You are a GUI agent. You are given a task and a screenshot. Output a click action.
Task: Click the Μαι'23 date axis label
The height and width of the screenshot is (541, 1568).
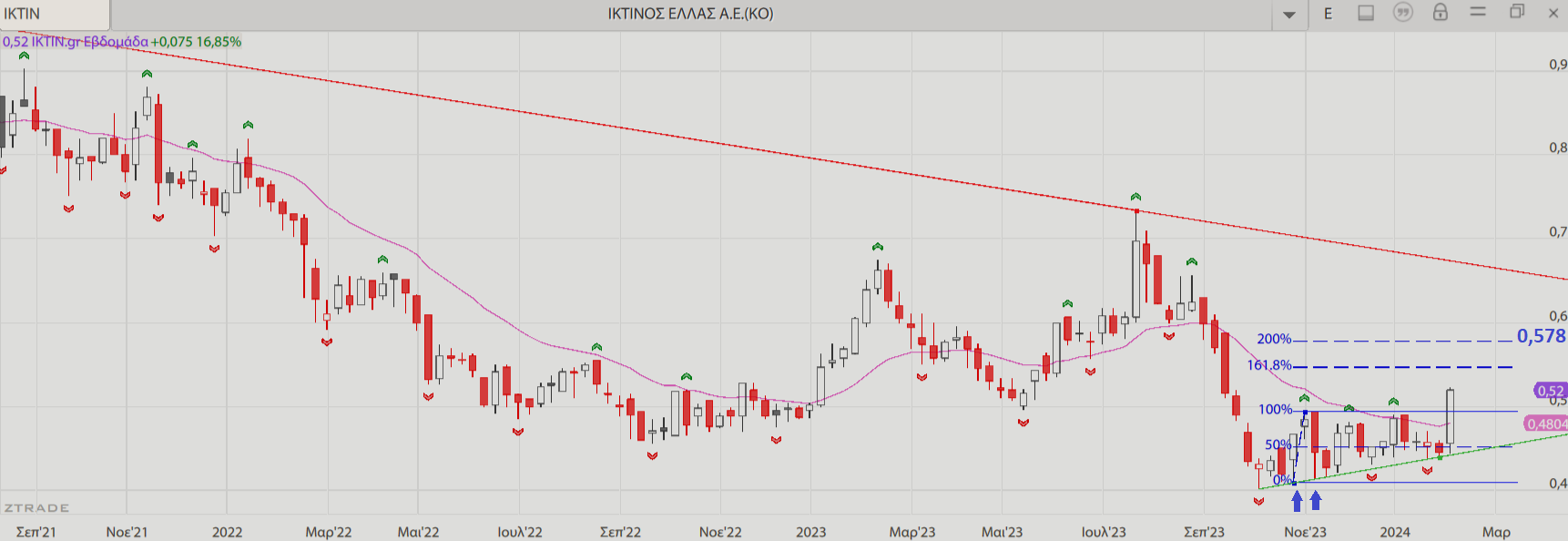pos(1003,532)
